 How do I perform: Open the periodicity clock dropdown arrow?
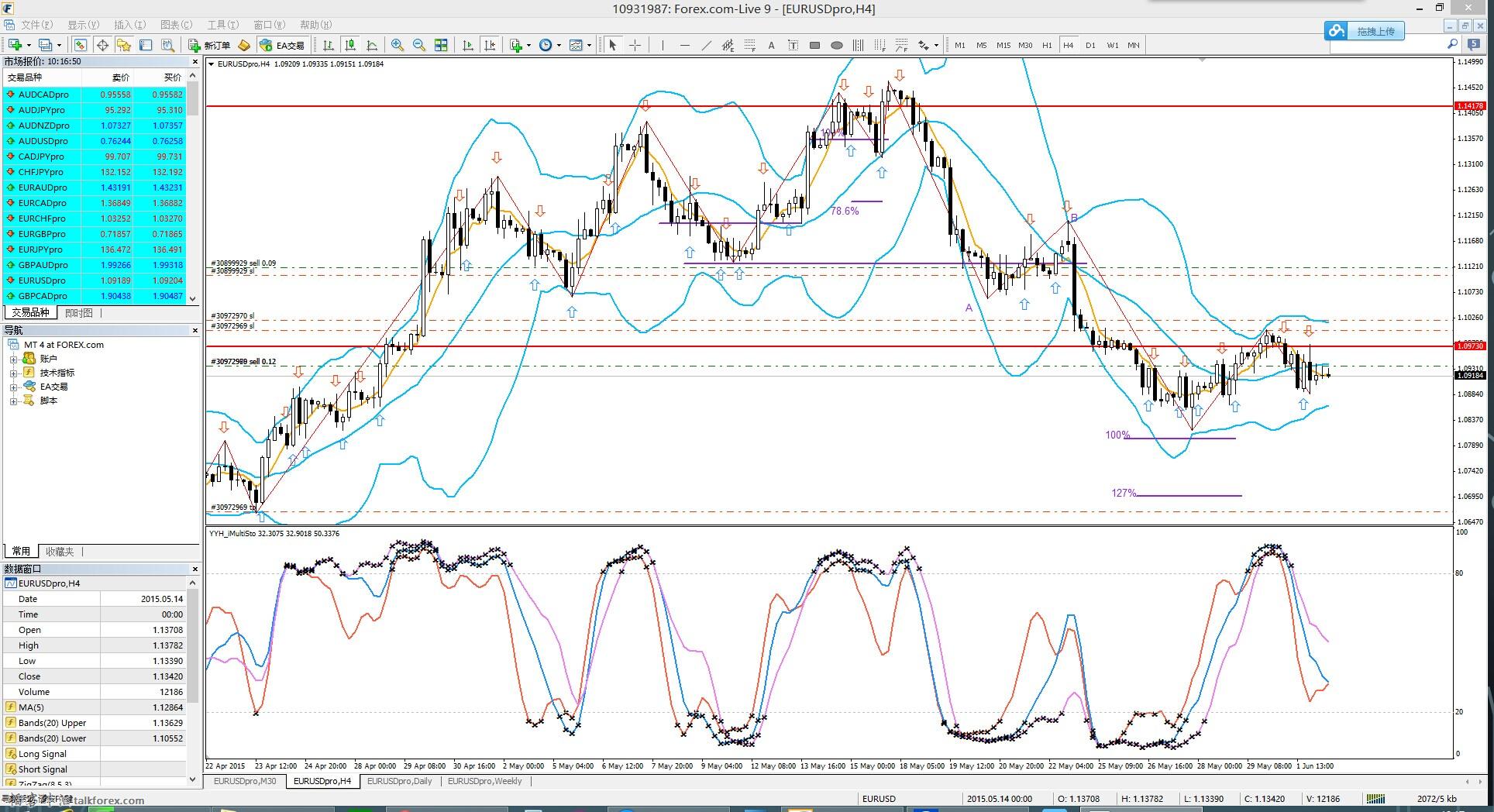click(x=558, y=45)
